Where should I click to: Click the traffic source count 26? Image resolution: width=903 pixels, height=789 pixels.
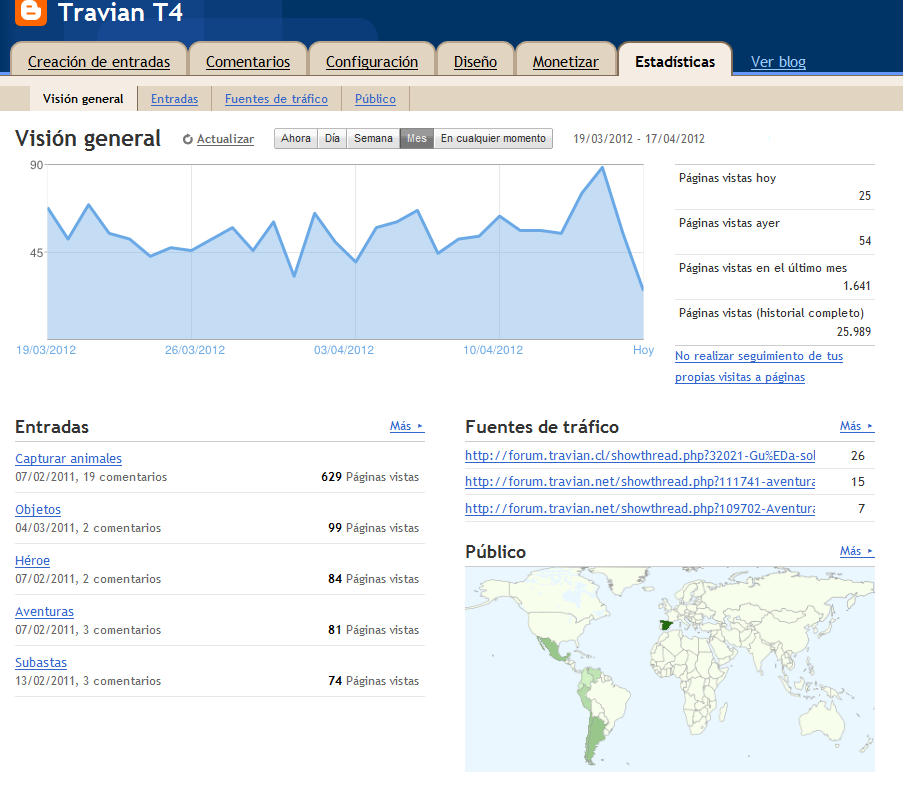tap(858, 456)
